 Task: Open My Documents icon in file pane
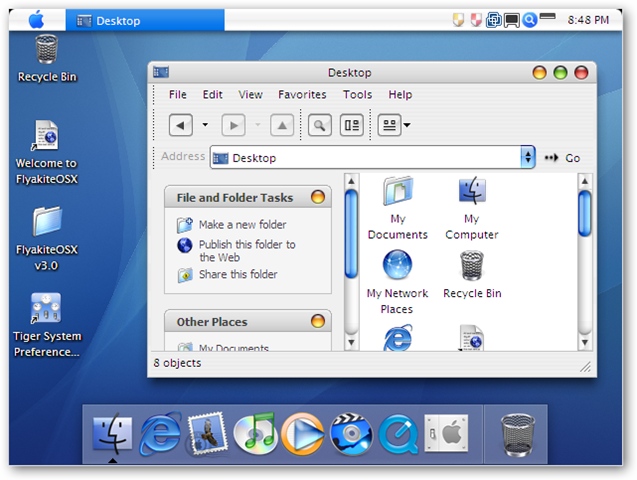click(x=398, y=208)
